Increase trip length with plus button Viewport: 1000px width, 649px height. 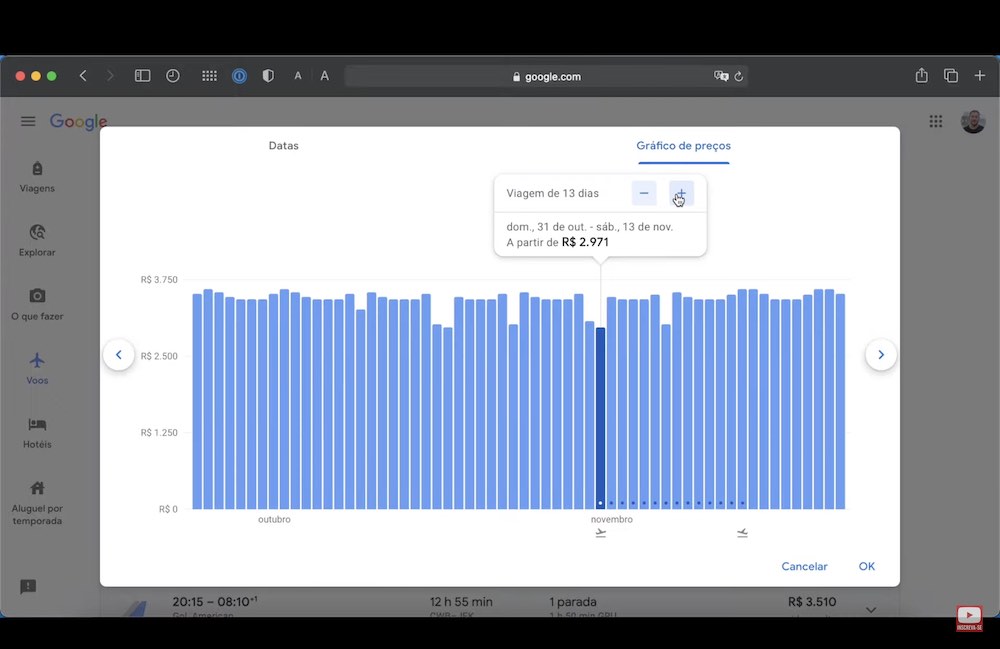tap(681, 193)
